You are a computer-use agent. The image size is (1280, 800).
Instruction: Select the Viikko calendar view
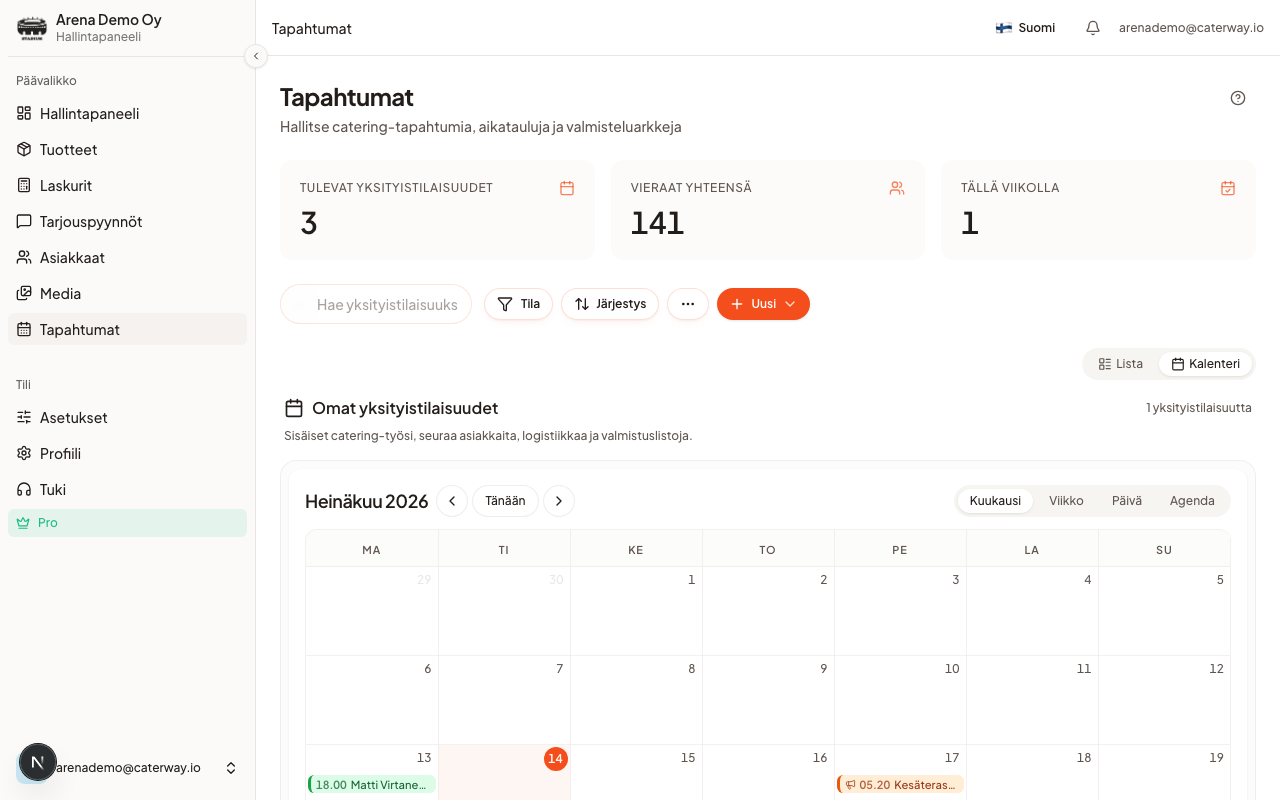click(1066, 501)
